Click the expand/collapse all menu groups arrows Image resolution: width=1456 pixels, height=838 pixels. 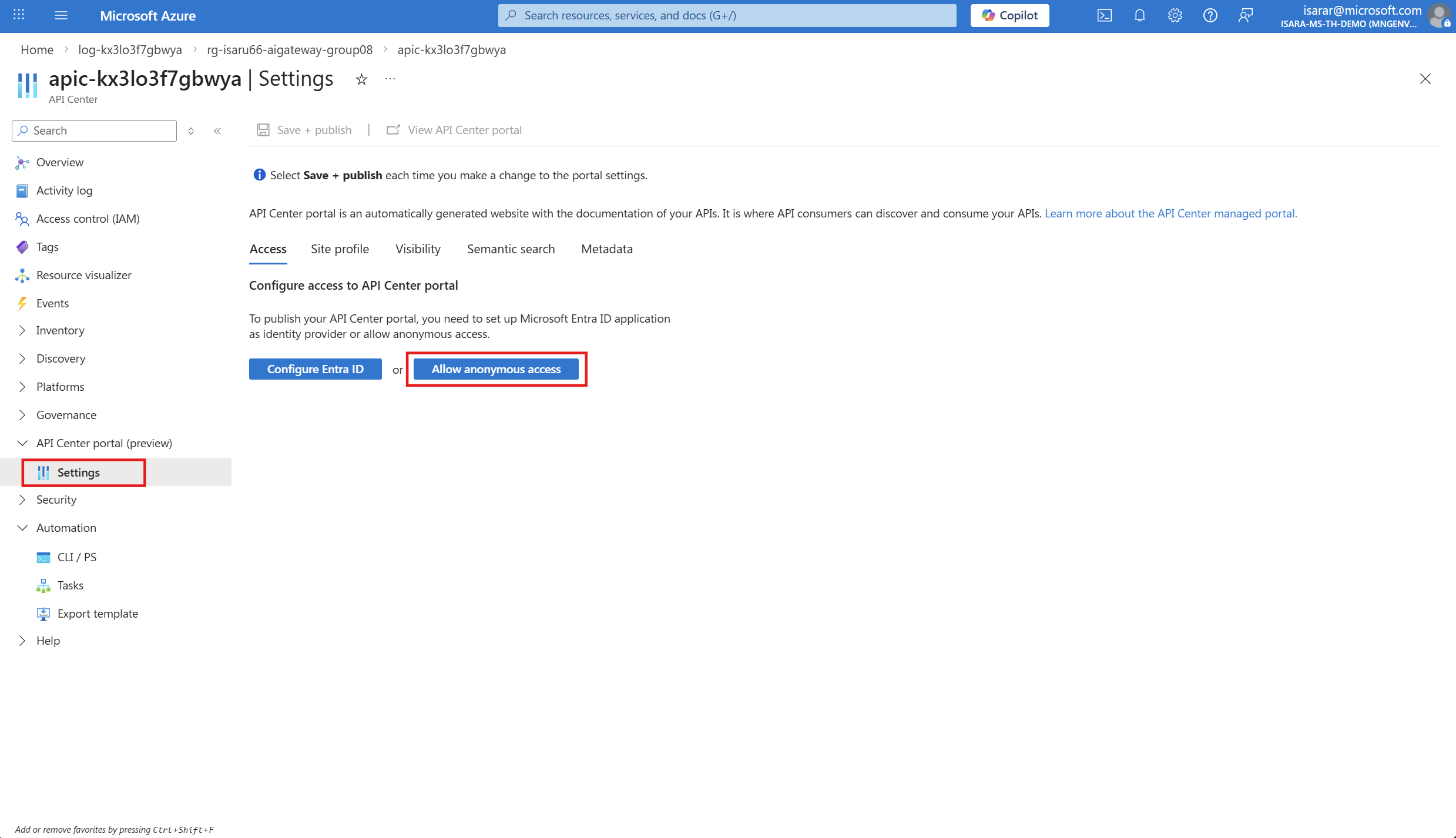coord(191,131)
